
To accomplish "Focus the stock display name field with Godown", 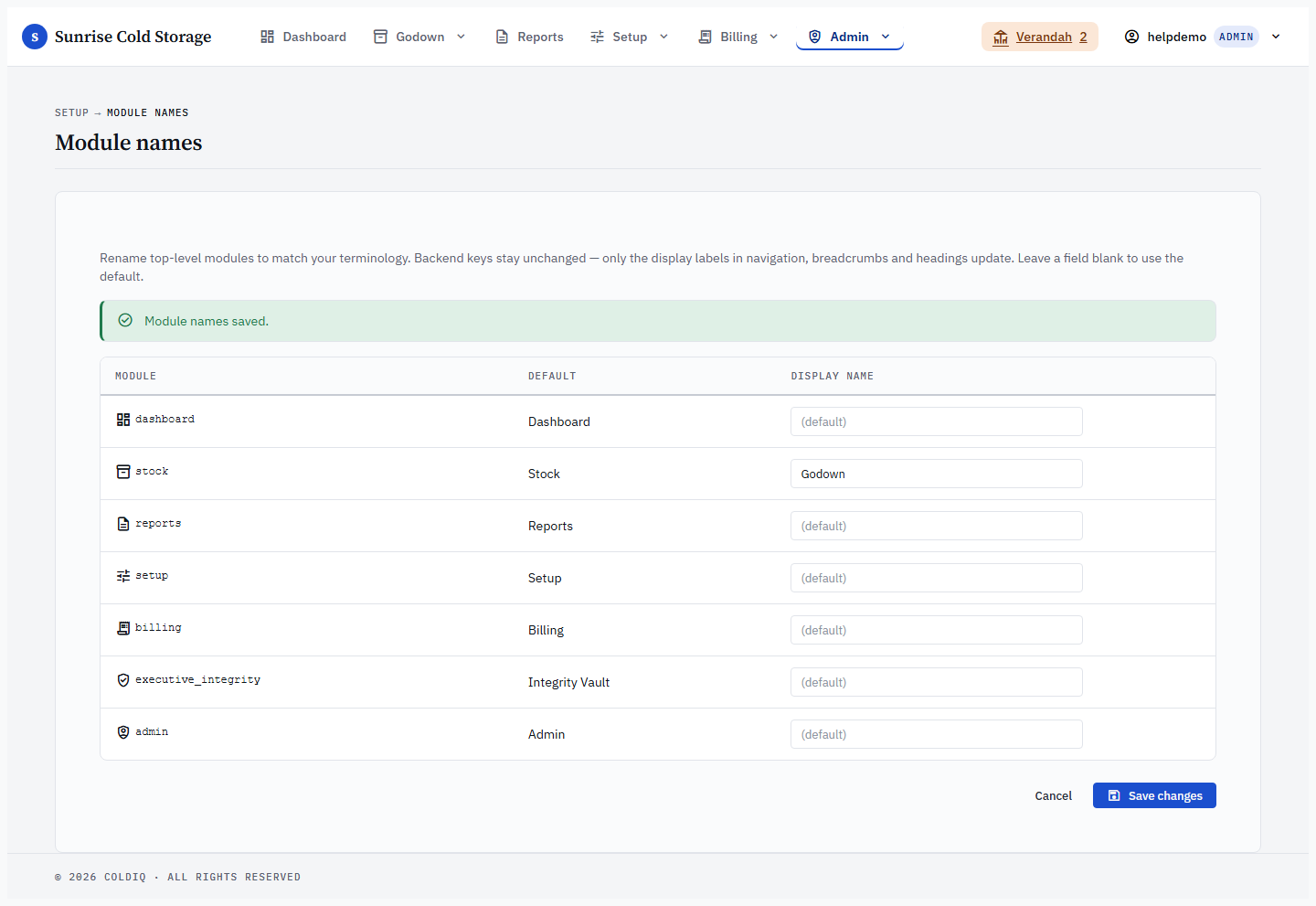I will click(x=937, y=474).
